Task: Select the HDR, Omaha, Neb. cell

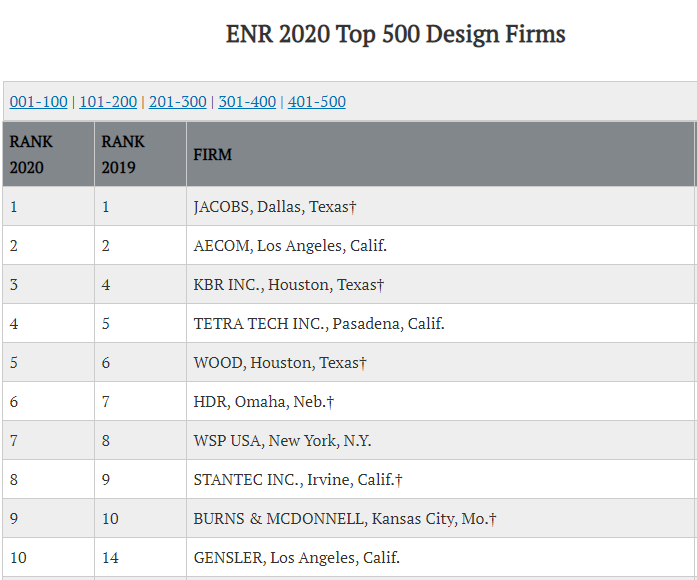Action: 440,401
